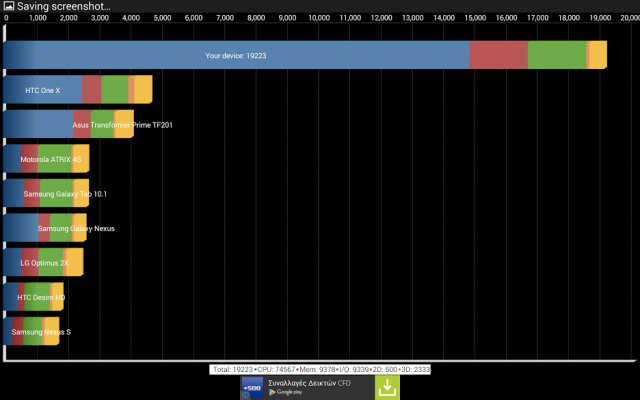640x400 pixels.
Task: Select the 'Your device: 19223' bar label
Action: 236,56
